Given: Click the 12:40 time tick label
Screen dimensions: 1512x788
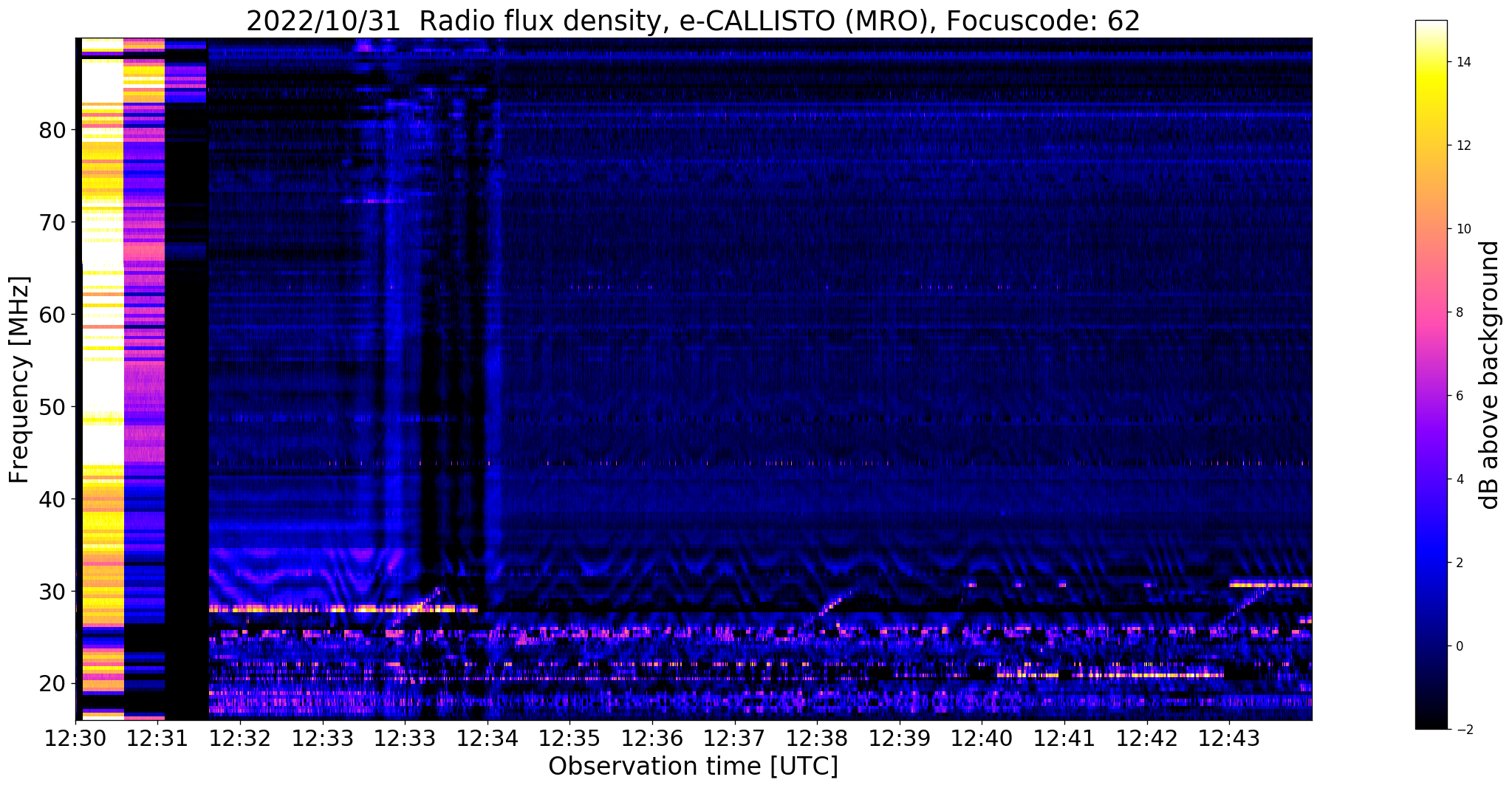Looking at the screenshot, I should coord(982,739).
